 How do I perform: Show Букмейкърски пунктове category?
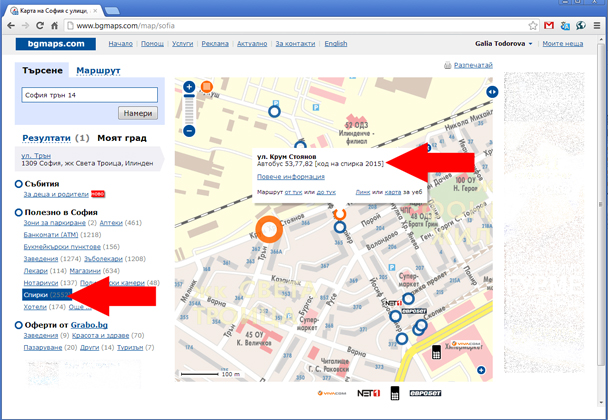click(x=62, y=247)
